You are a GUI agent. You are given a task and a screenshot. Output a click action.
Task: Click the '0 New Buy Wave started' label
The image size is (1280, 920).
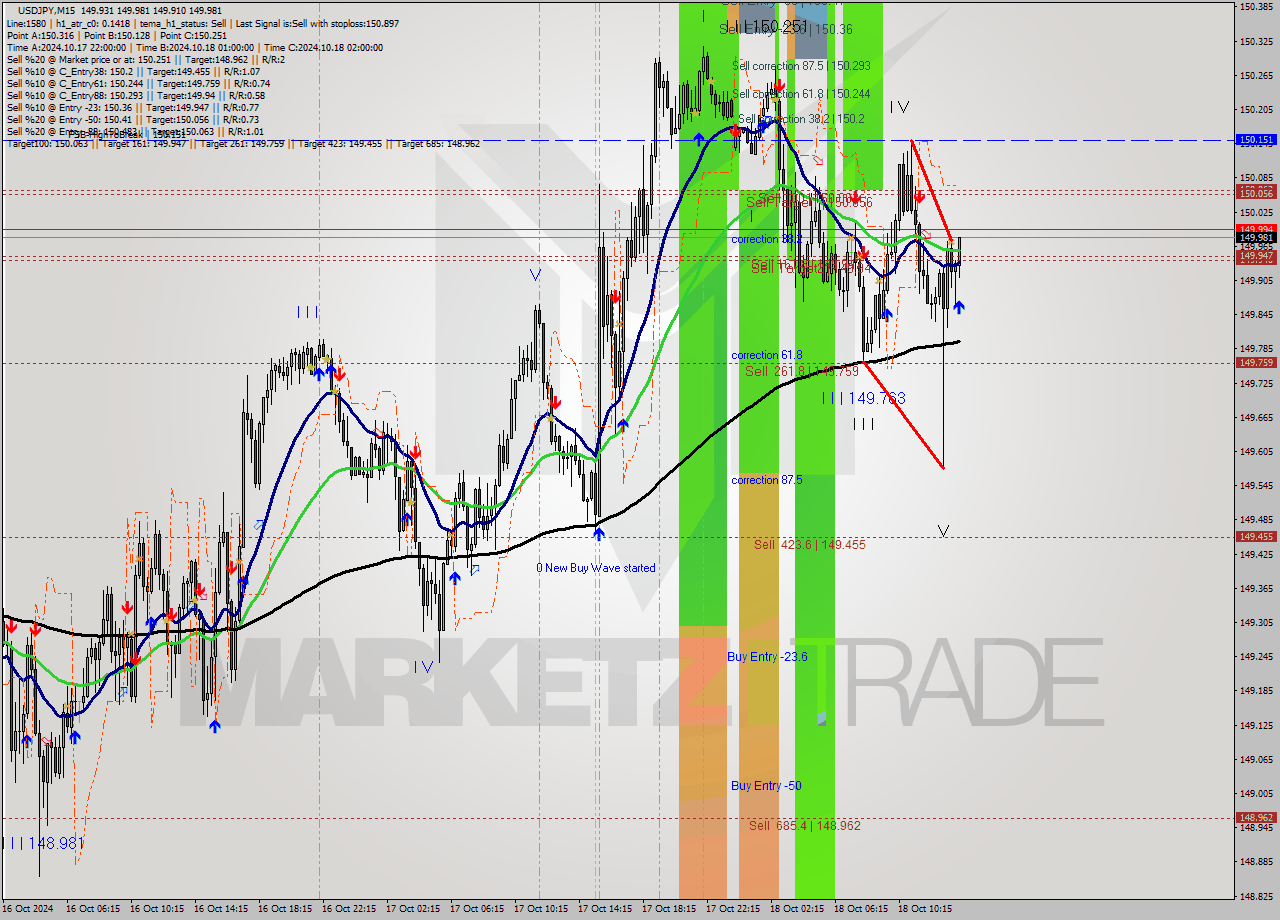click(x=596, y=568)
